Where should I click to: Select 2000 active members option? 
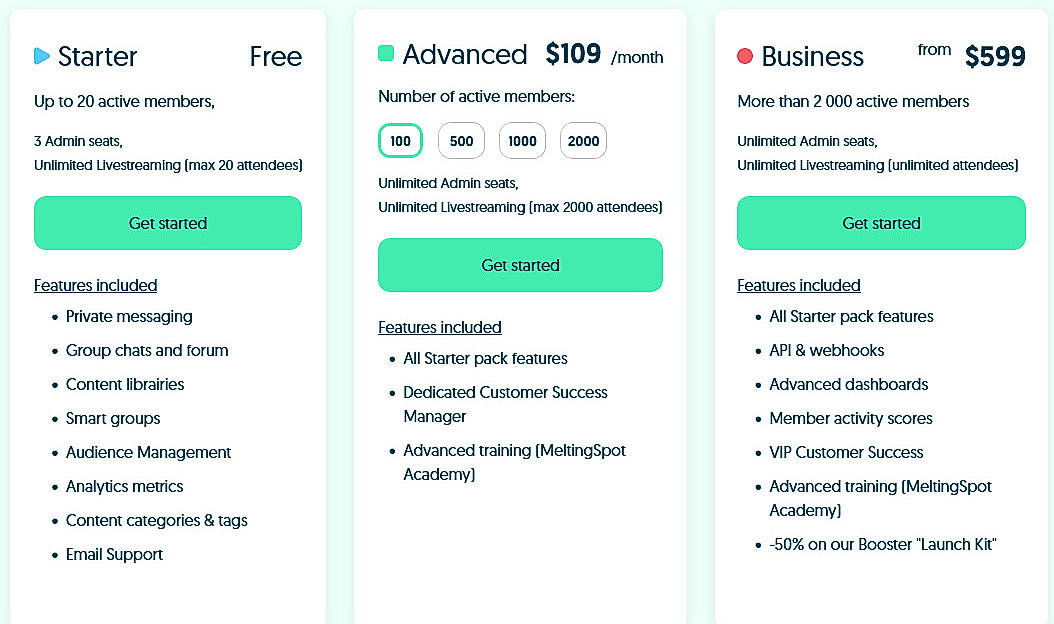click(x=583, y=141)
